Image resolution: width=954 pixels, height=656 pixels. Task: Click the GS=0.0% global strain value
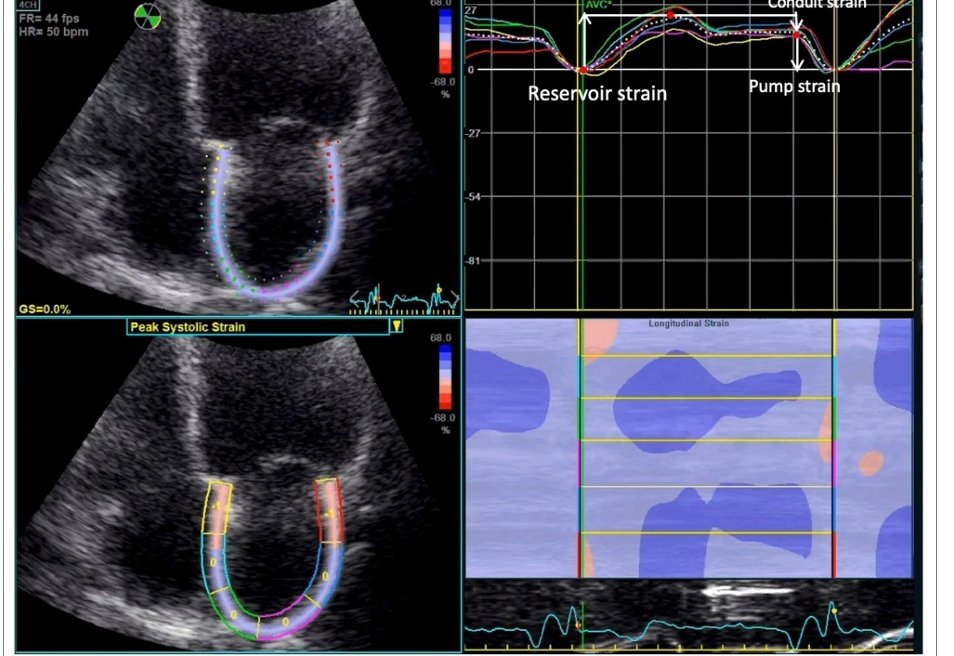[x=44, y=309]
